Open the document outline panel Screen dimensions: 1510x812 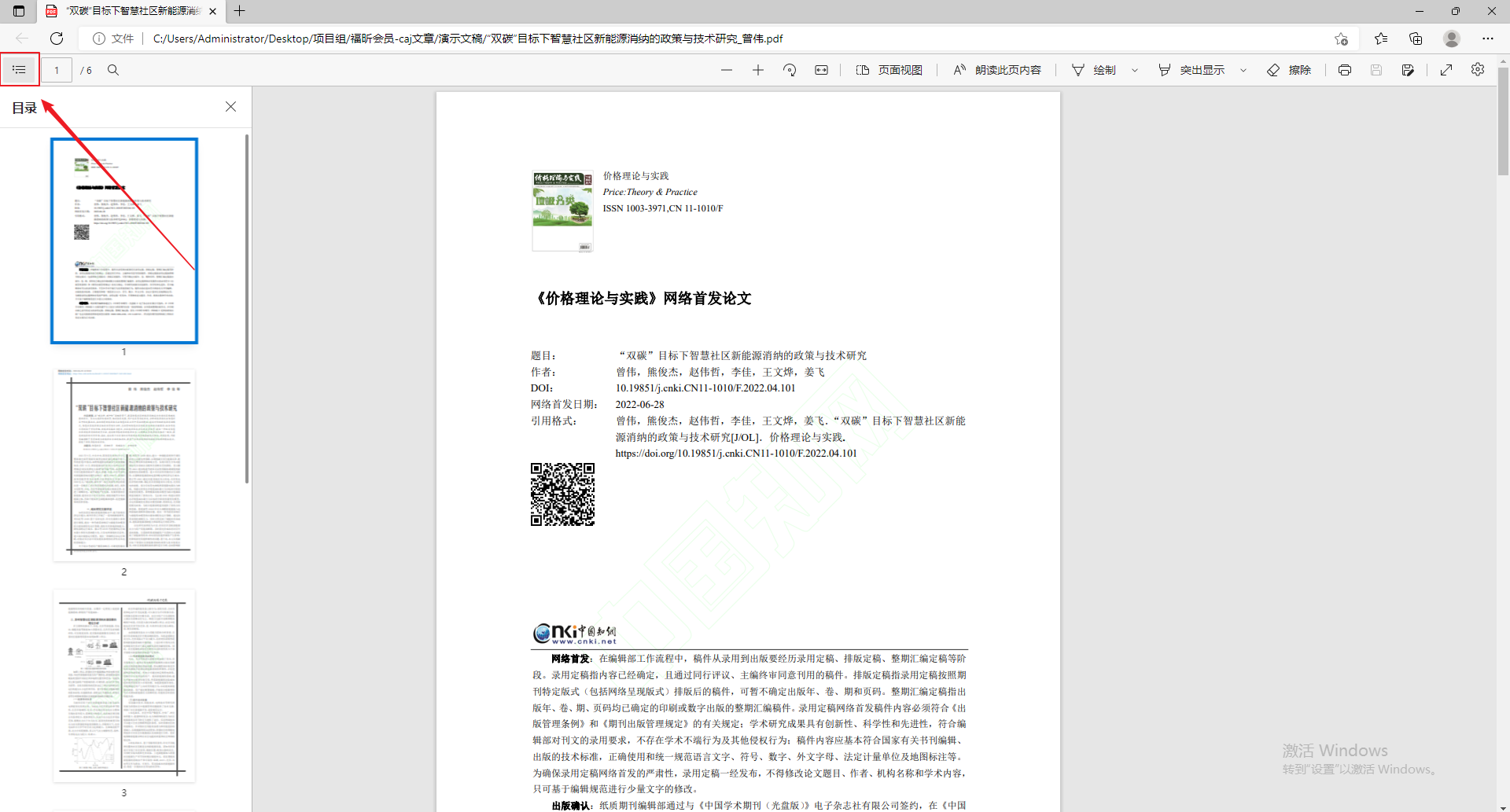tap(19, 69)
